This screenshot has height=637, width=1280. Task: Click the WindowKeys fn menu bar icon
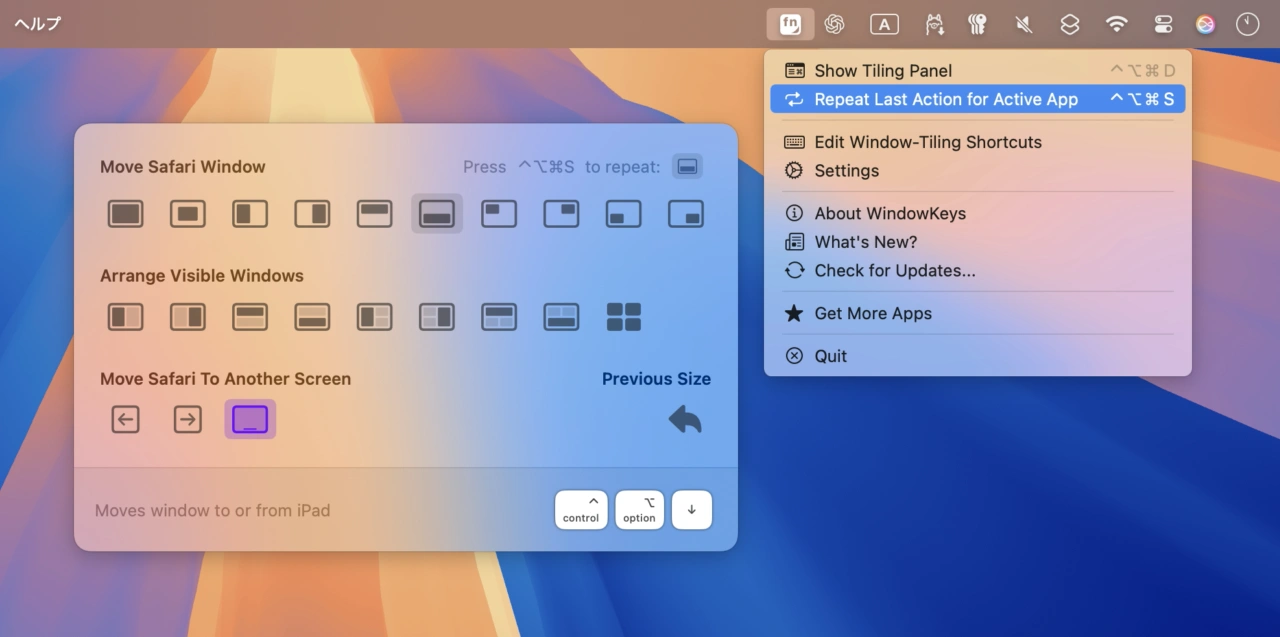tap(790, 24)
